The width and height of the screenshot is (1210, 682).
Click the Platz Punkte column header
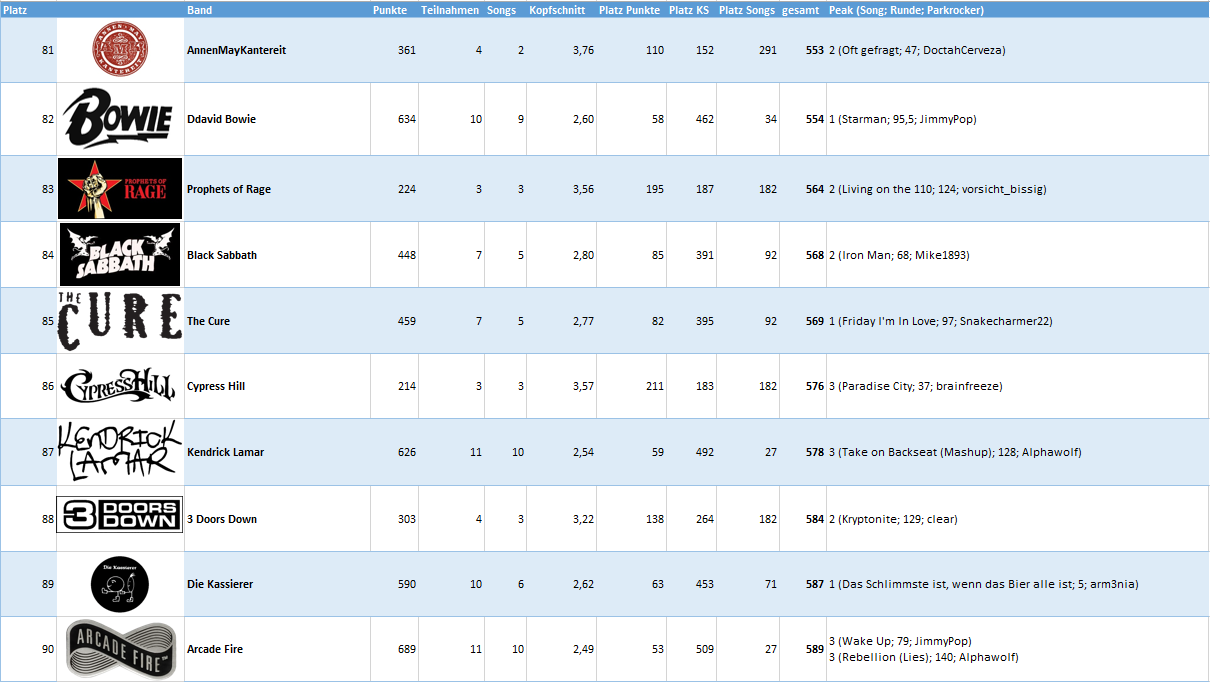click(629, 10)
